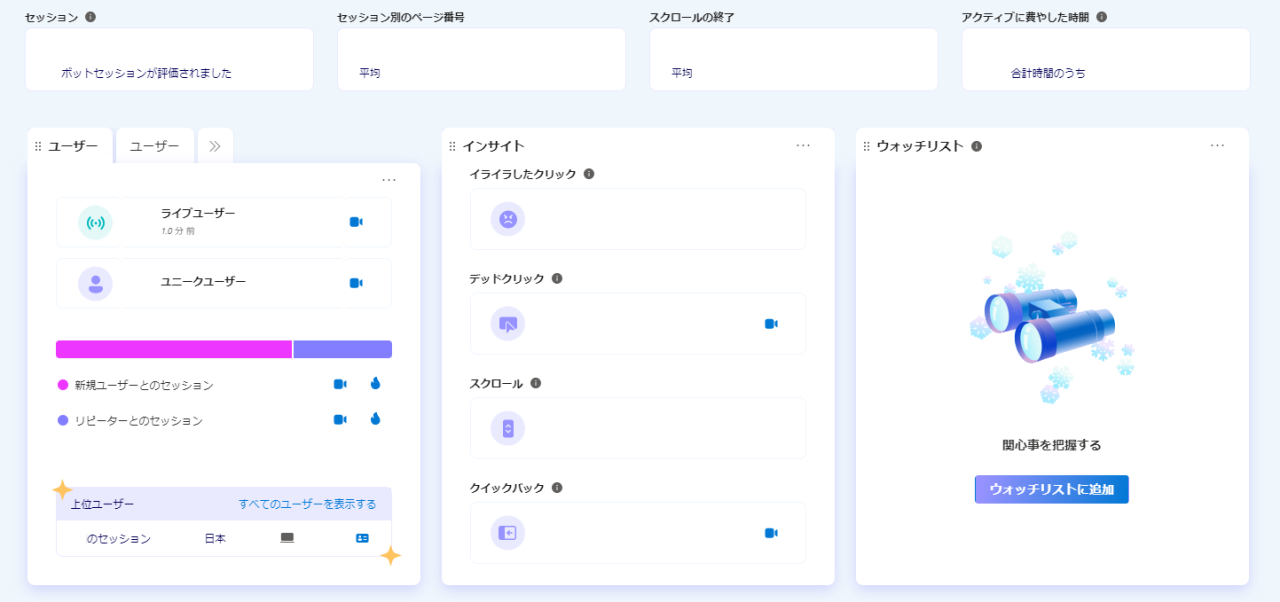The height and width of the screenshot is (602, 1280).
Task: Expand more tabs with the » chevron
Action: tap(215, 146)
